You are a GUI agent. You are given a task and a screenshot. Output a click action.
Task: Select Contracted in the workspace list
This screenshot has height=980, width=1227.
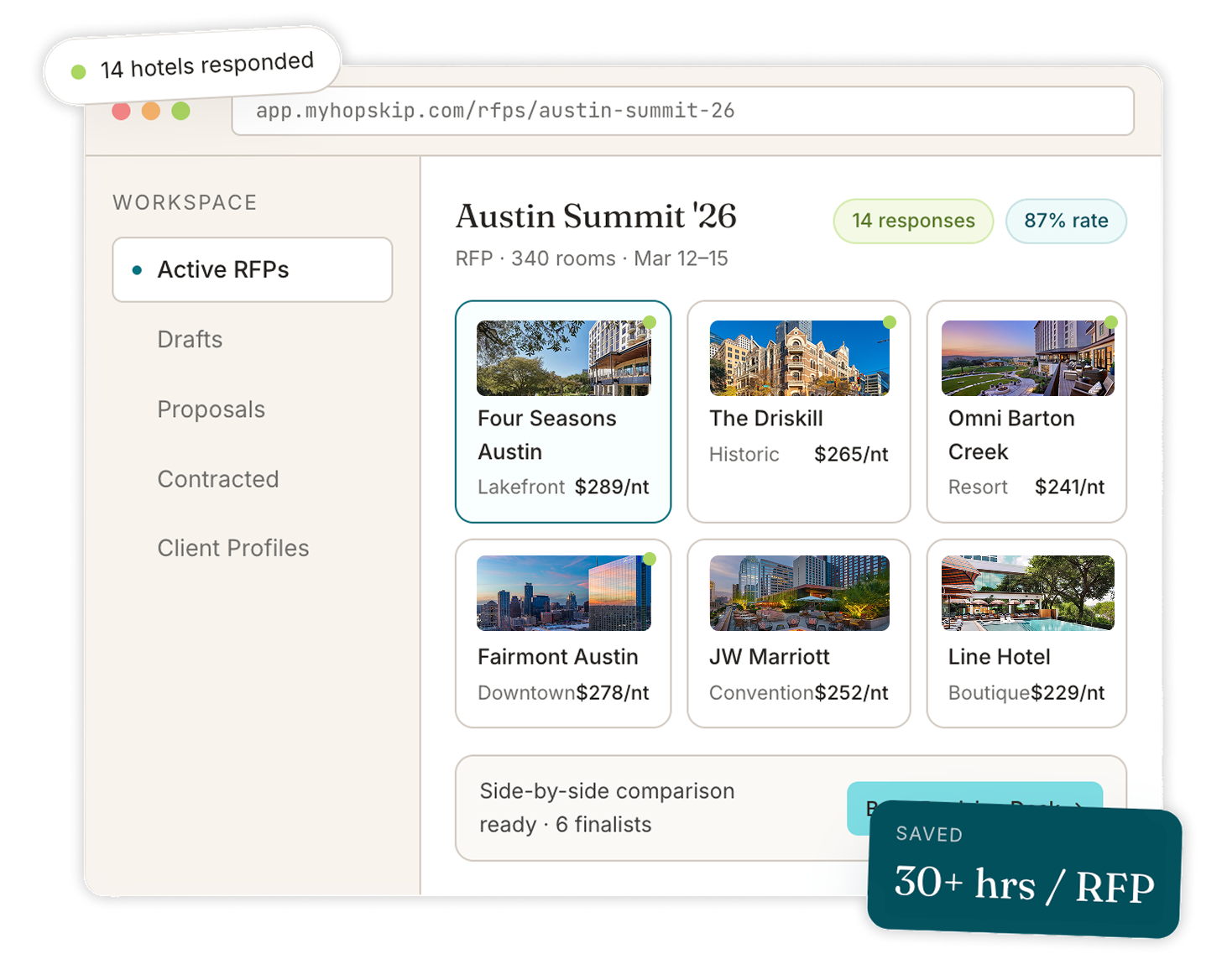218,479
